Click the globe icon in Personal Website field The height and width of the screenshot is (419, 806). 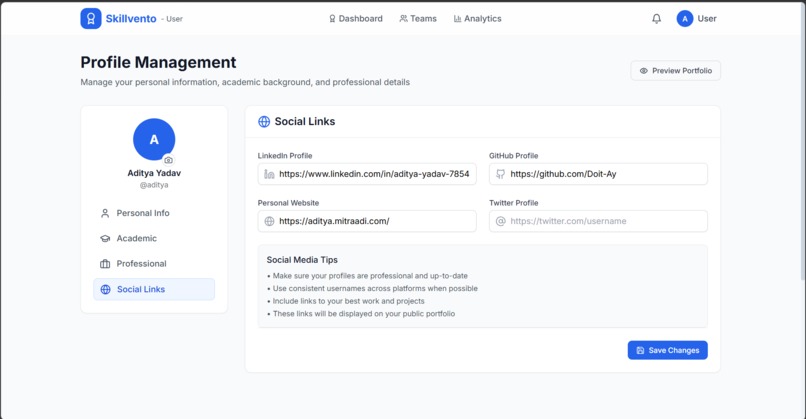pyautogui.click(x=269, y=221)
